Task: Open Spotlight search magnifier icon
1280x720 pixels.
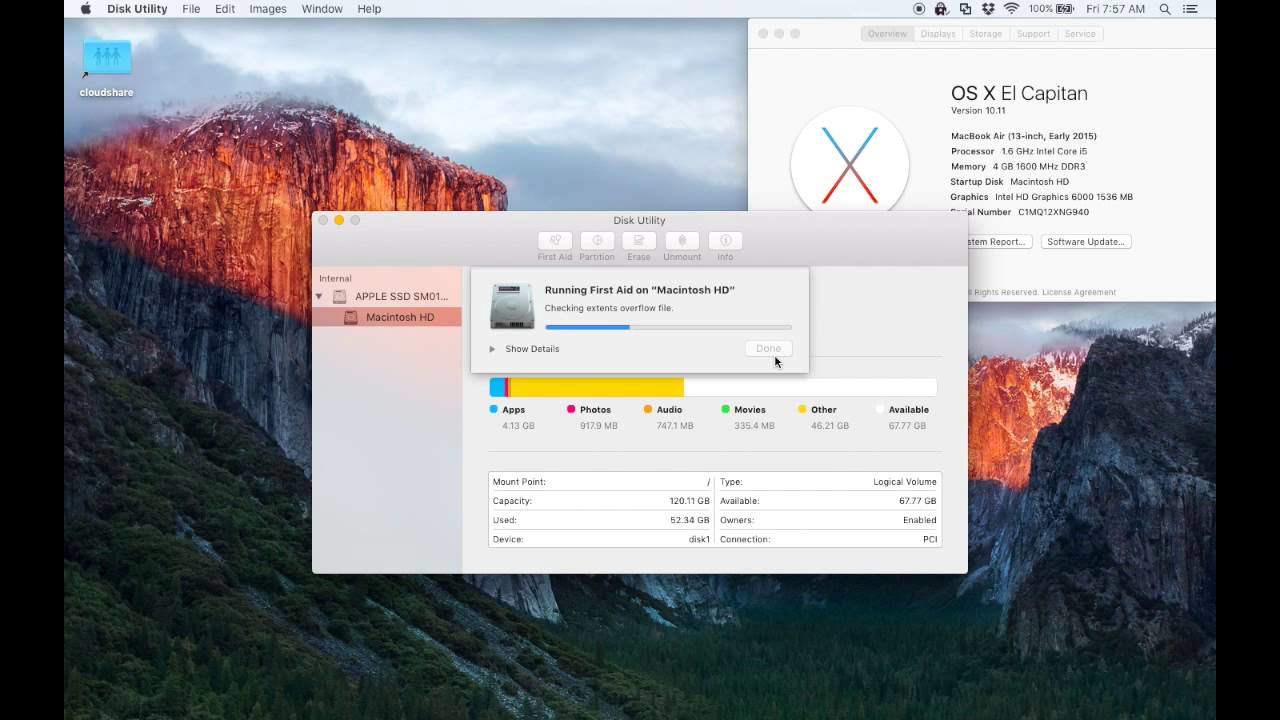Action: click(x=1165, y=9)
